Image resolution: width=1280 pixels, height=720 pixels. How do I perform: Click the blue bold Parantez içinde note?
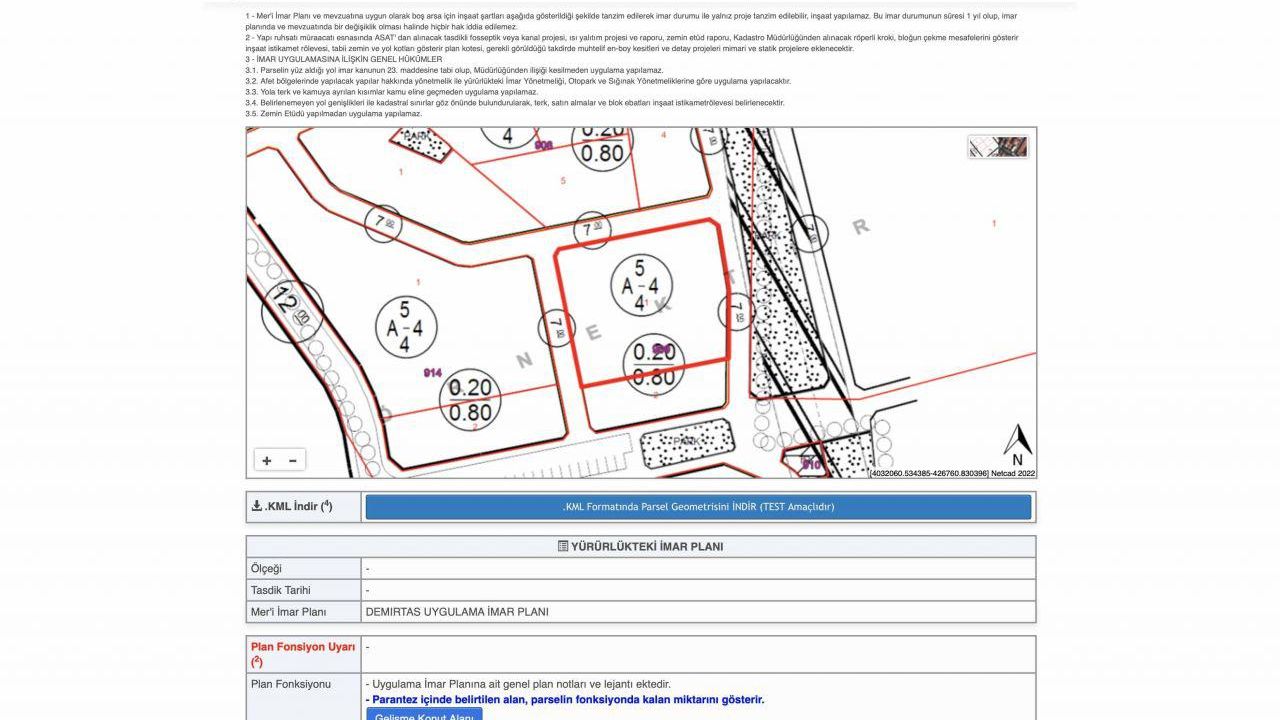pos(568,700)
